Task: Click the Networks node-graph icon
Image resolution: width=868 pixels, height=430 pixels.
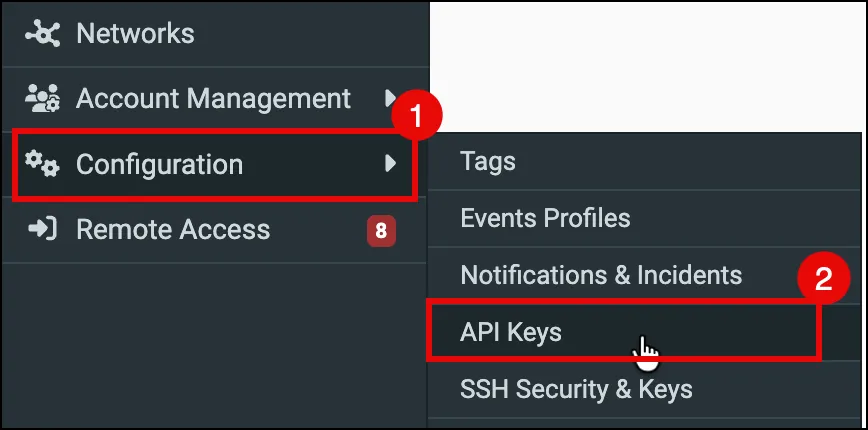Action: pos(43,33)
